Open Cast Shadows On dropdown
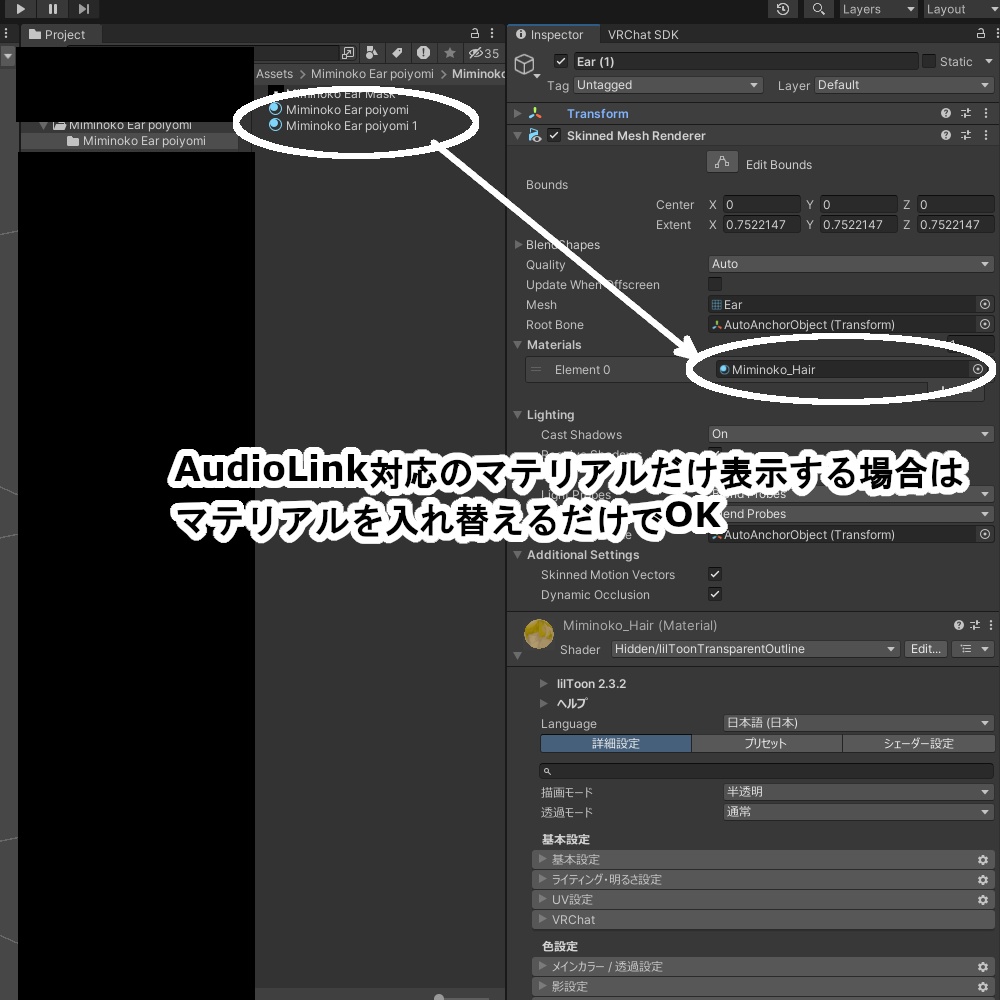Image resolution: width=1000 pixels, height=1000 pixels. [x=851, y=434]
